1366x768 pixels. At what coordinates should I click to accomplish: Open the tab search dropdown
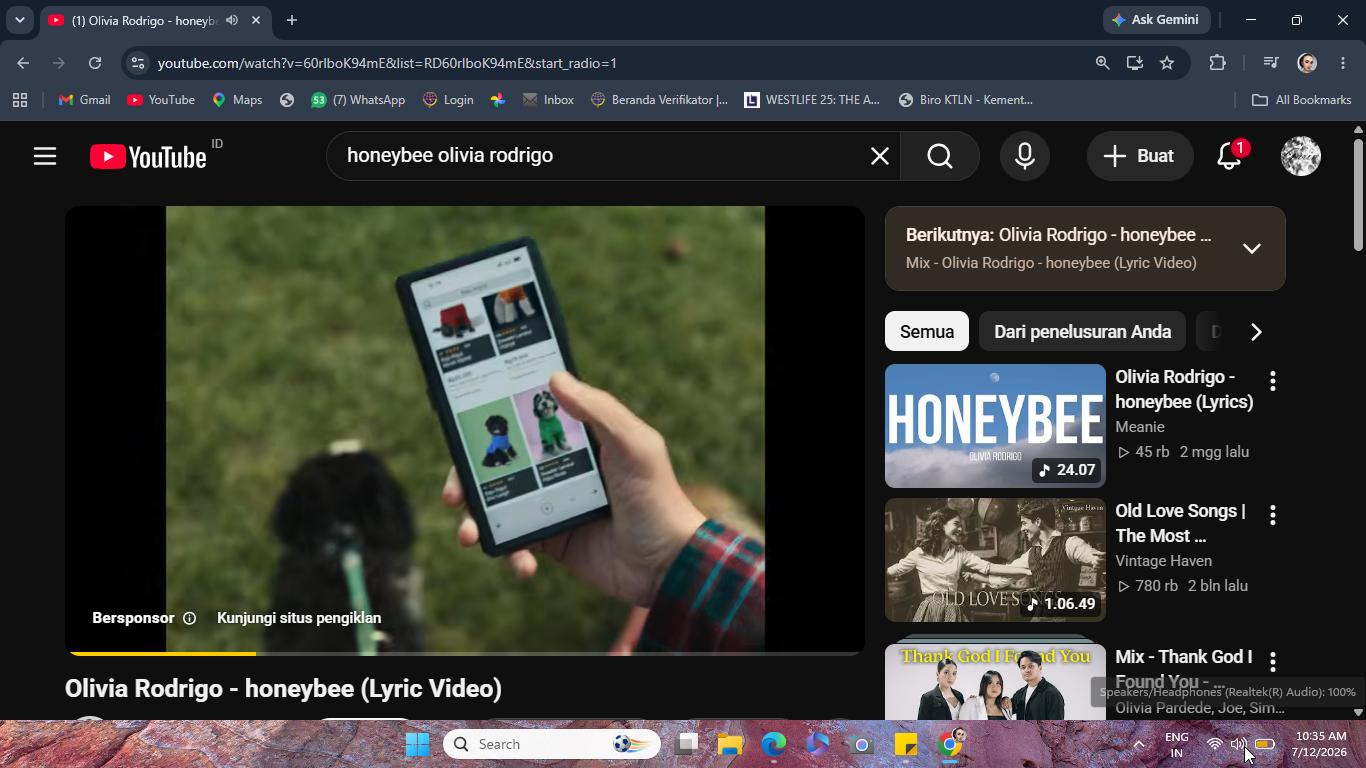(19, 20)
